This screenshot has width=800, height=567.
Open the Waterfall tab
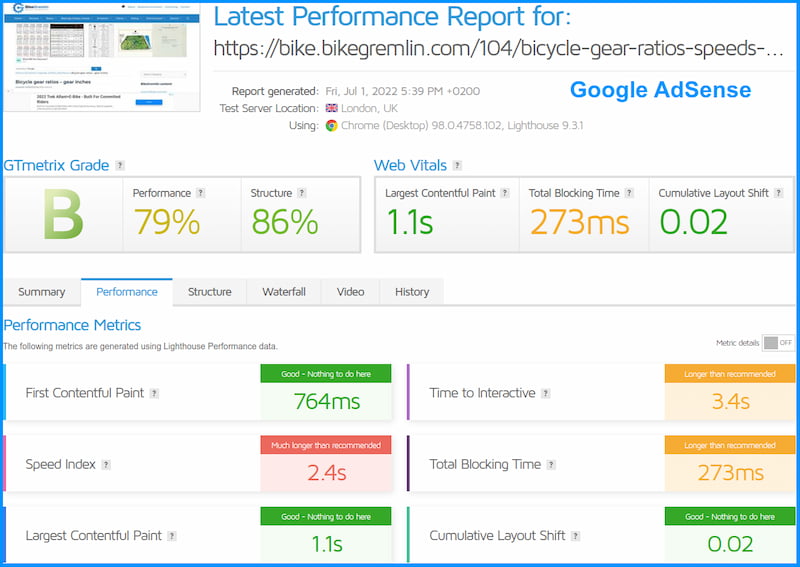pyautogui.click(x=284, y=292)
